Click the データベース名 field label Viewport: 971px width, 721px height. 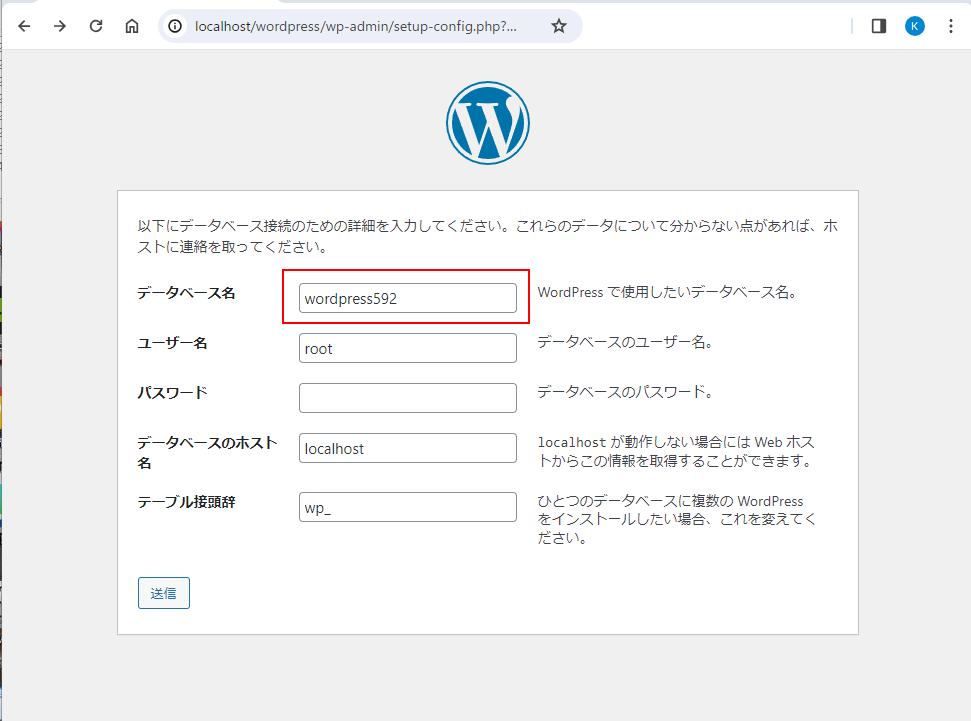[x=186, y=293]
